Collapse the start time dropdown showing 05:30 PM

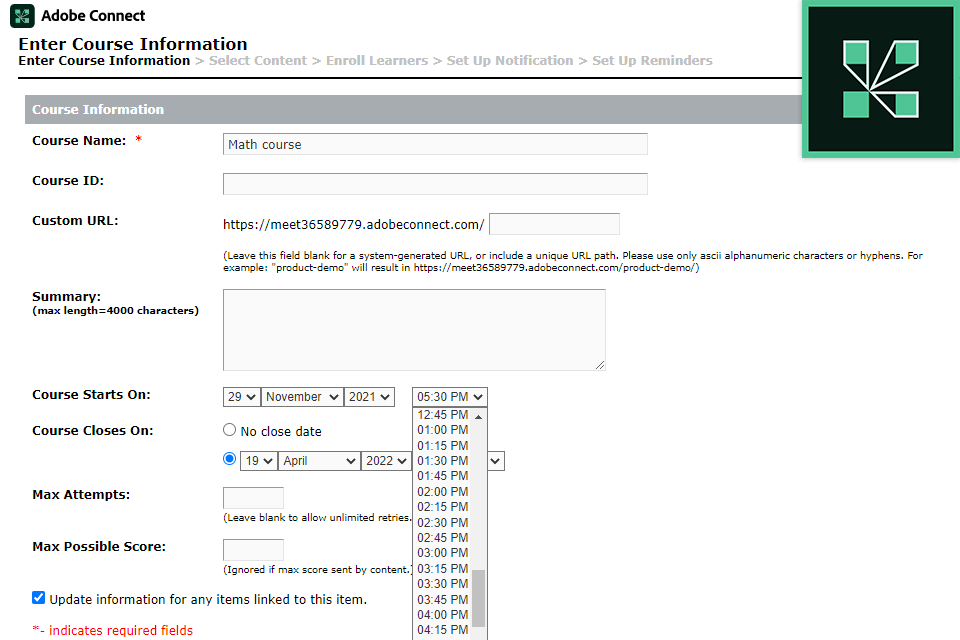[450, 397]
